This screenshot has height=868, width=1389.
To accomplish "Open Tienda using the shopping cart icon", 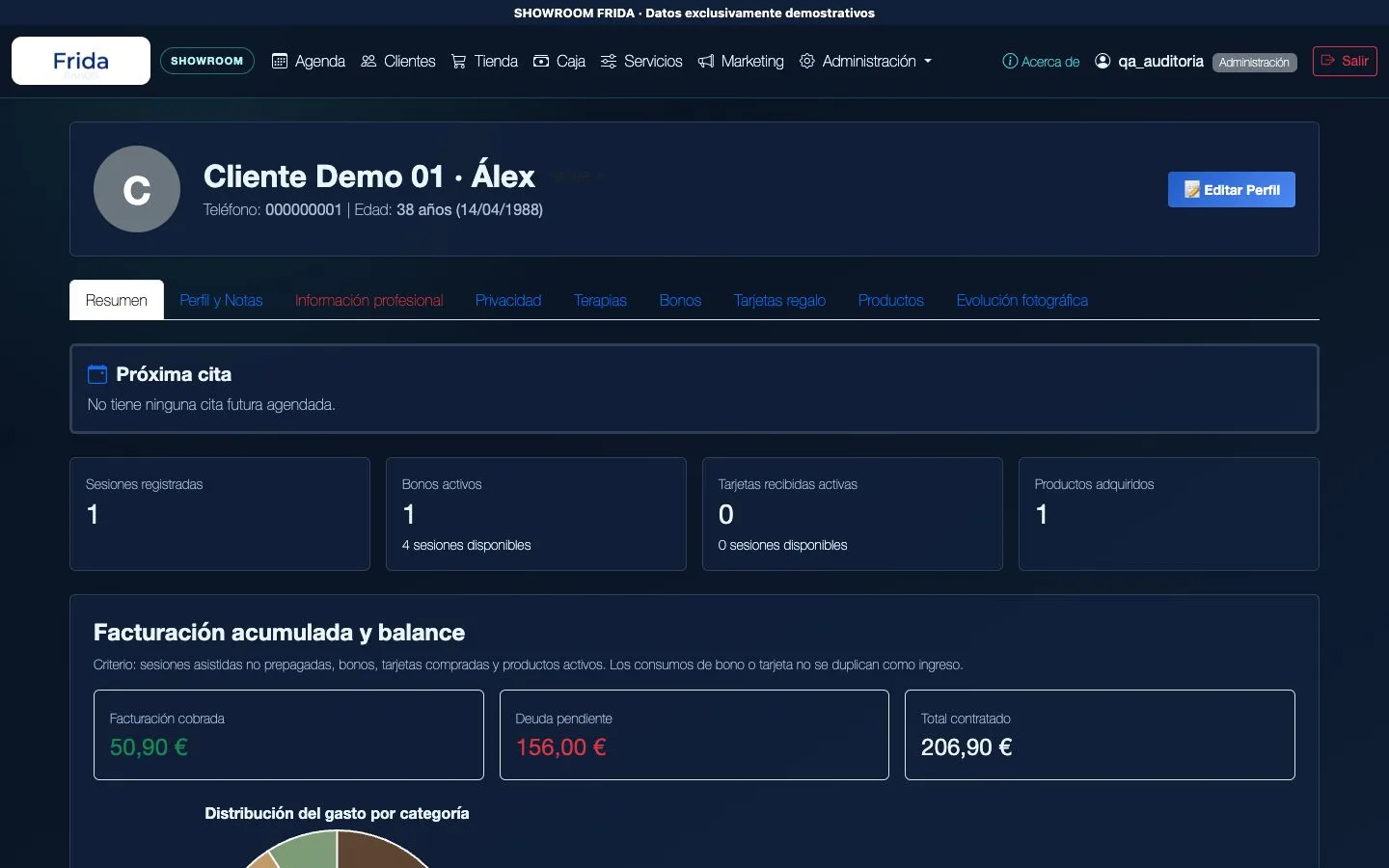I will pyautogui.click(x=459, y=62).
